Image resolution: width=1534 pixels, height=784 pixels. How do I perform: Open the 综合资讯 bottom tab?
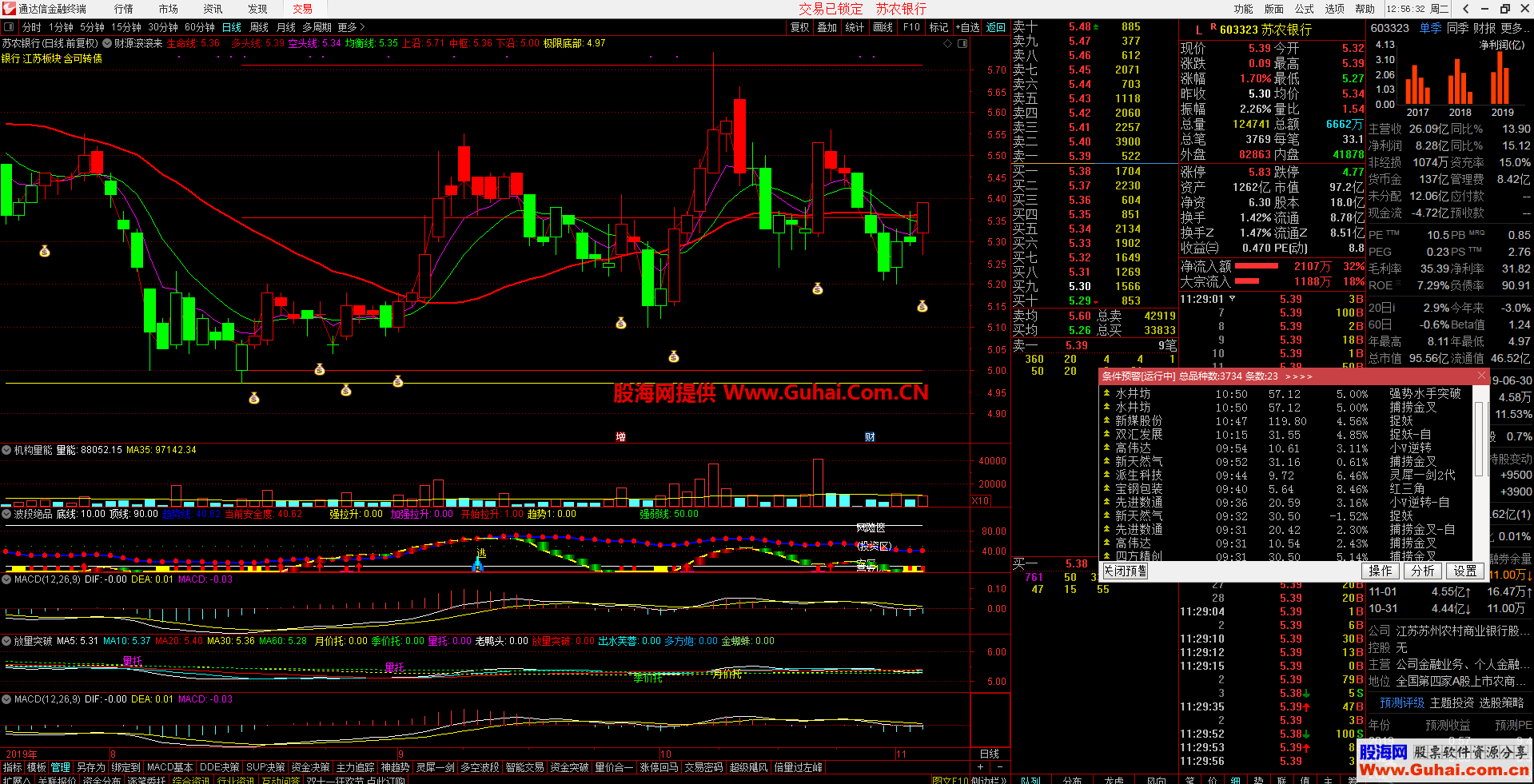pyautogui.click(x=190, y=780)
